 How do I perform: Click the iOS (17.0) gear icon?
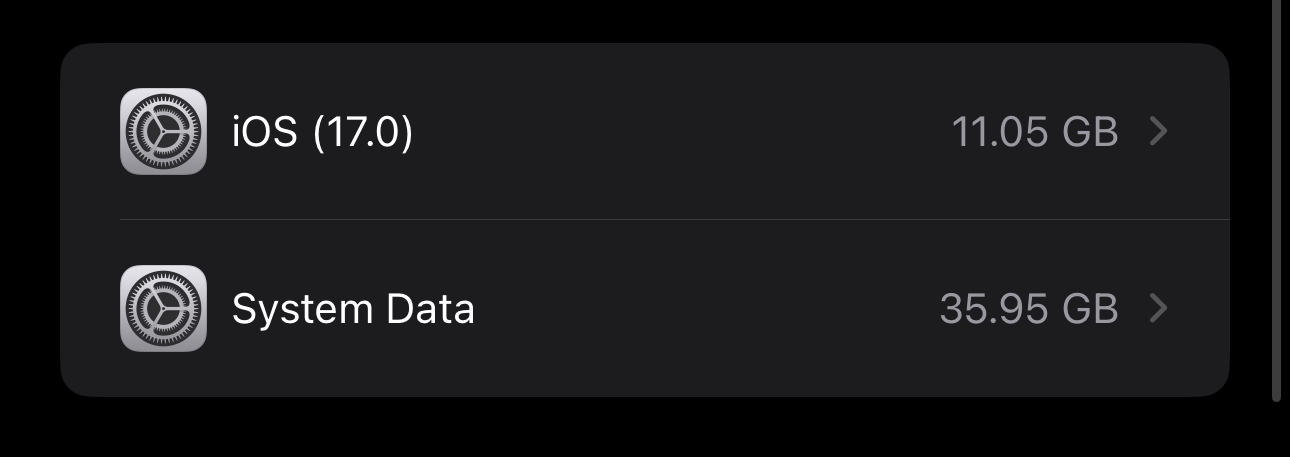pos(163,132)
